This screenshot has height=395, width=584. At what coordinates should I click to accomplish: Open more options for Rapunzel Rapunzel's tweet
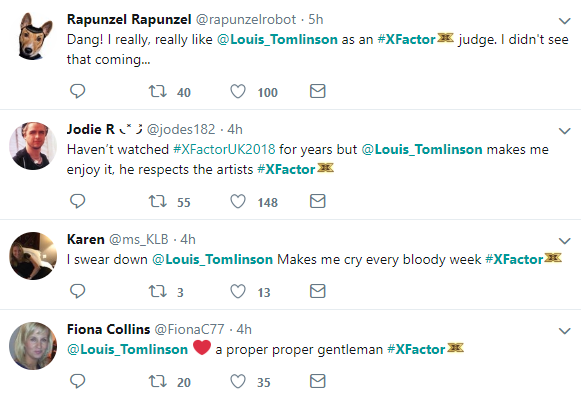565,21
